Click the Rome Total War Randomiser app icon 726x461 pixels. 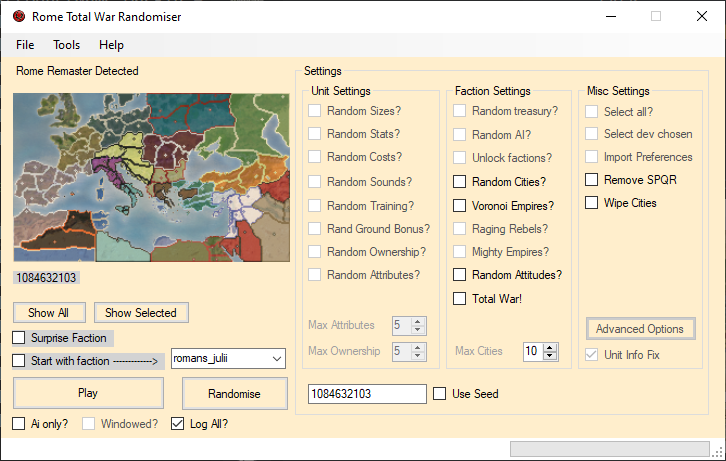coord(19,17)
